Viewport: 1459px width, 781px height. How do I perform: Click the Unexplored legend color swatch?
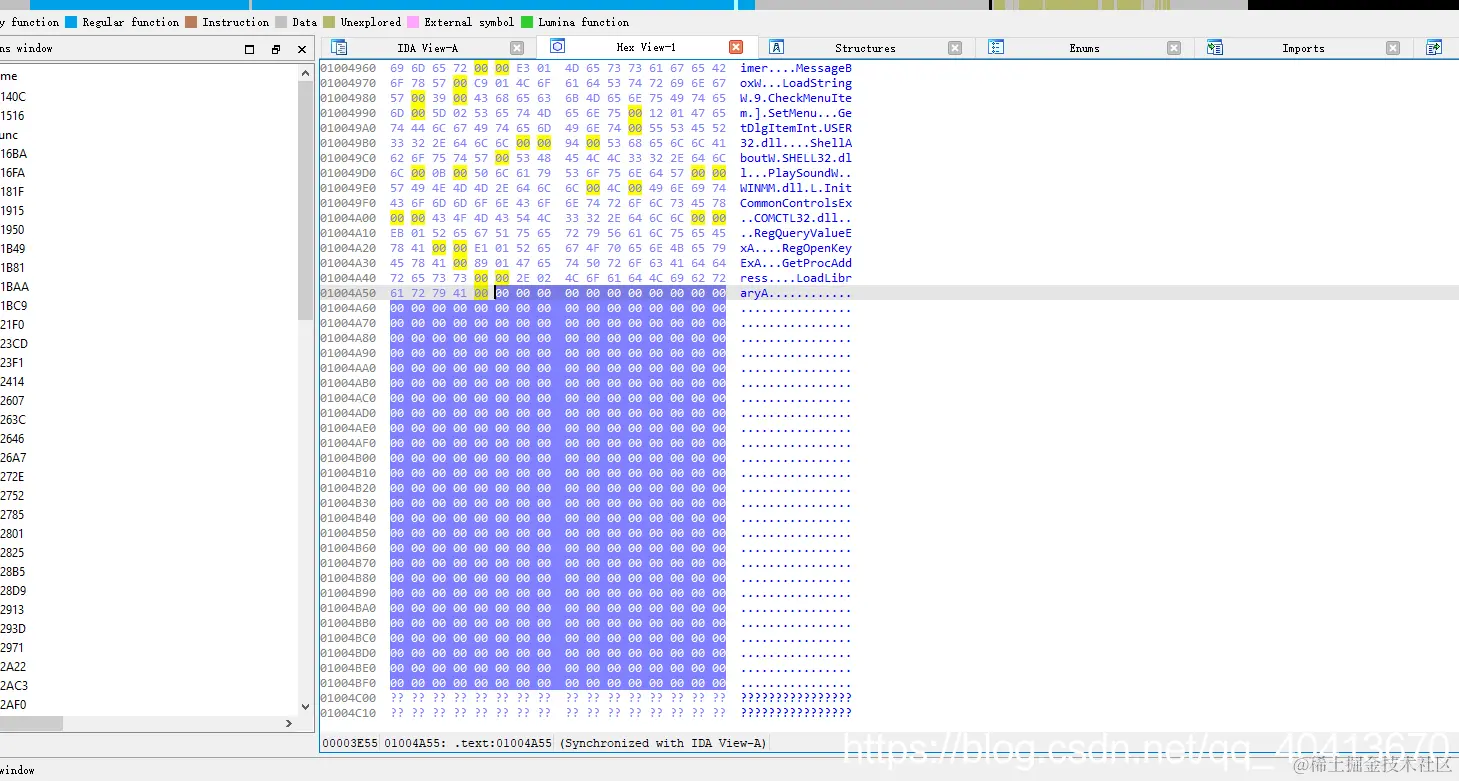[x=329, y=22]
